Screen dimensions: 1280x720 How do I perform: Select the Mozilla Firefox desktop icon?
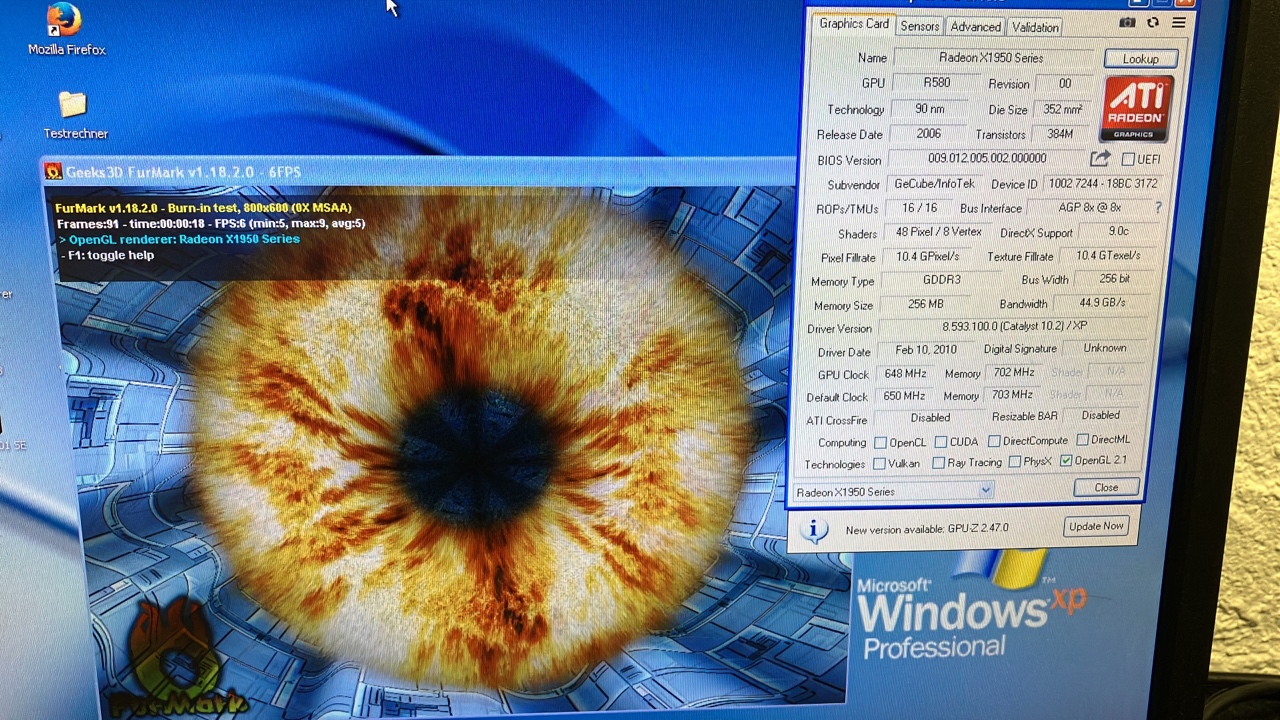click(x=66, y=30)
